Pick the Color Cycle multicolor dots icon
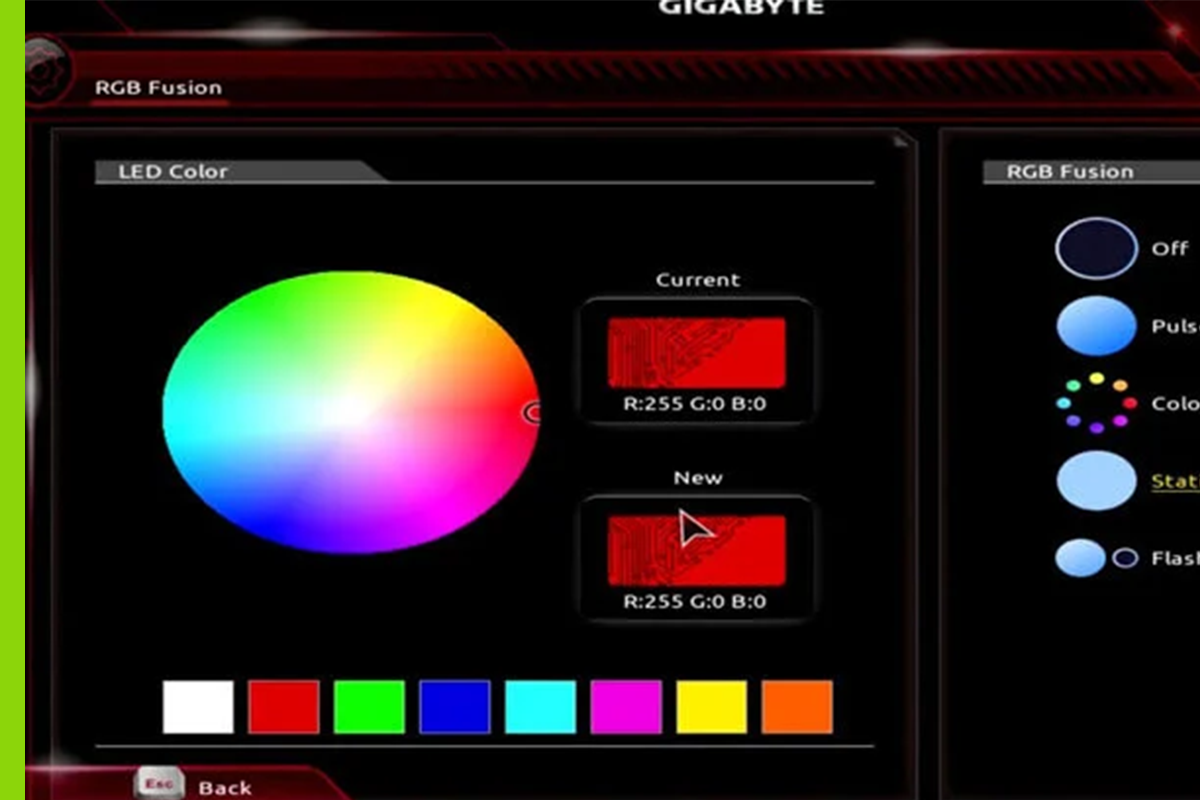Screen dimensions: 1200x800 (1096, 403)
